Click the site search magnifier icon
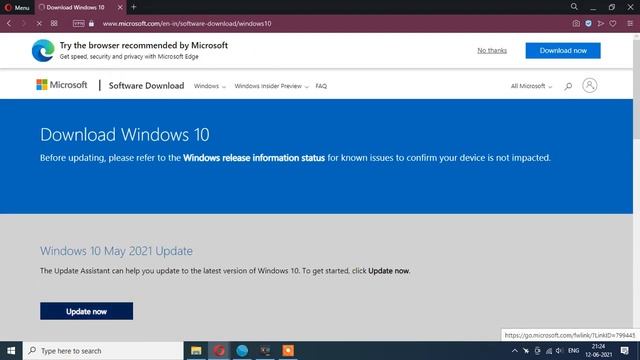 tap(568, 86)
